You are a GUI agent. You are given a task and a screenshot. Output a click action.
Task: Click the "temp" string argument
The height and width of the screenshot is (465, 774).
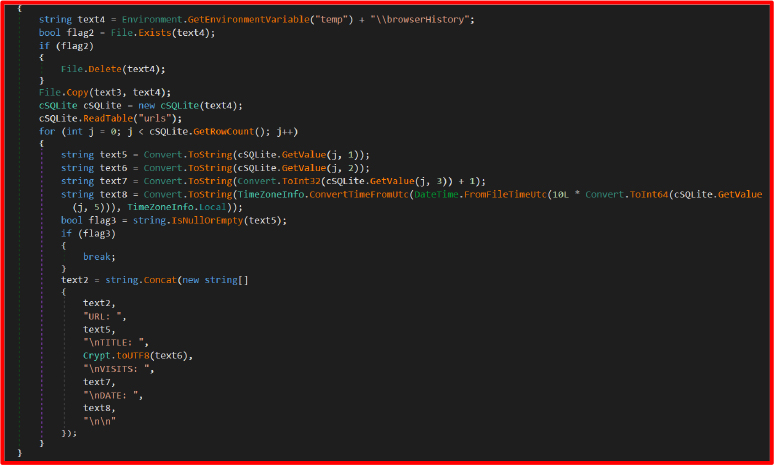click(331, 20)
